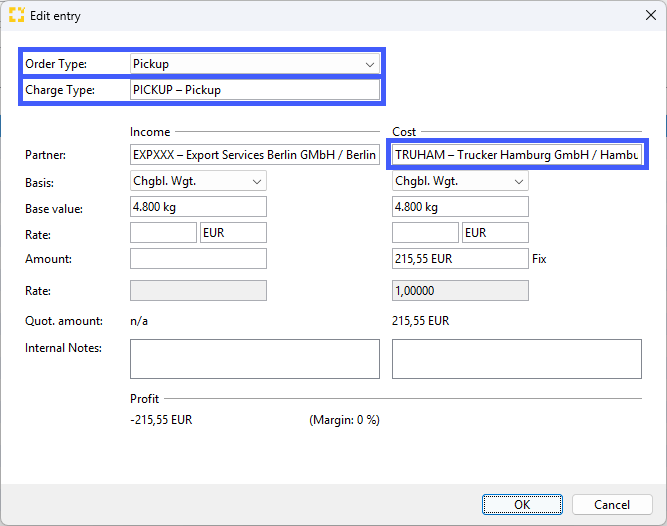Click the Cost exchange Rate field 1,00000
Viewport: 667px width, 526px height.
(x=460, y=290)
